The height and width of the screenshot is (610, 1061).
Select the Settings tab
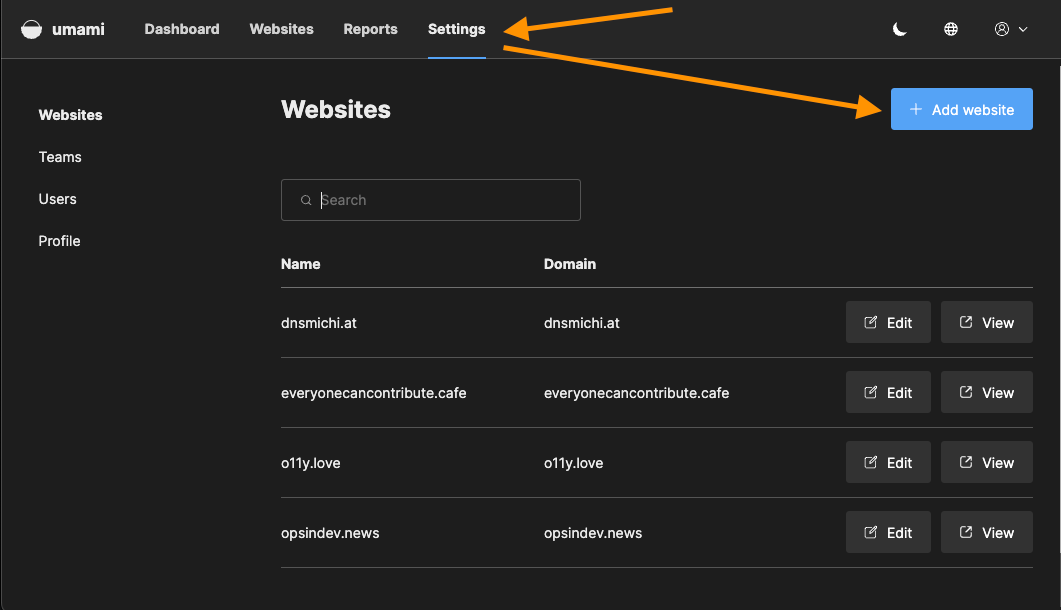tap(456, 29)
